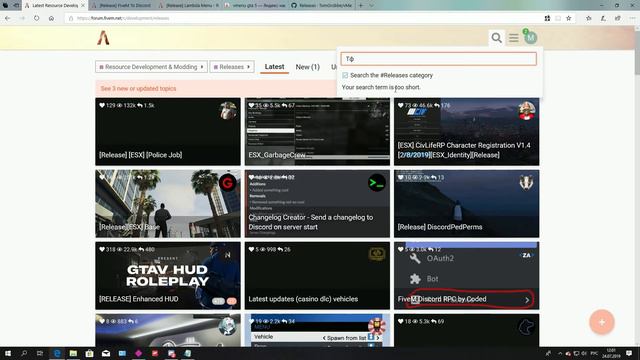Go to browser Home page icon

pyautogui.click(x=51, y=18)
